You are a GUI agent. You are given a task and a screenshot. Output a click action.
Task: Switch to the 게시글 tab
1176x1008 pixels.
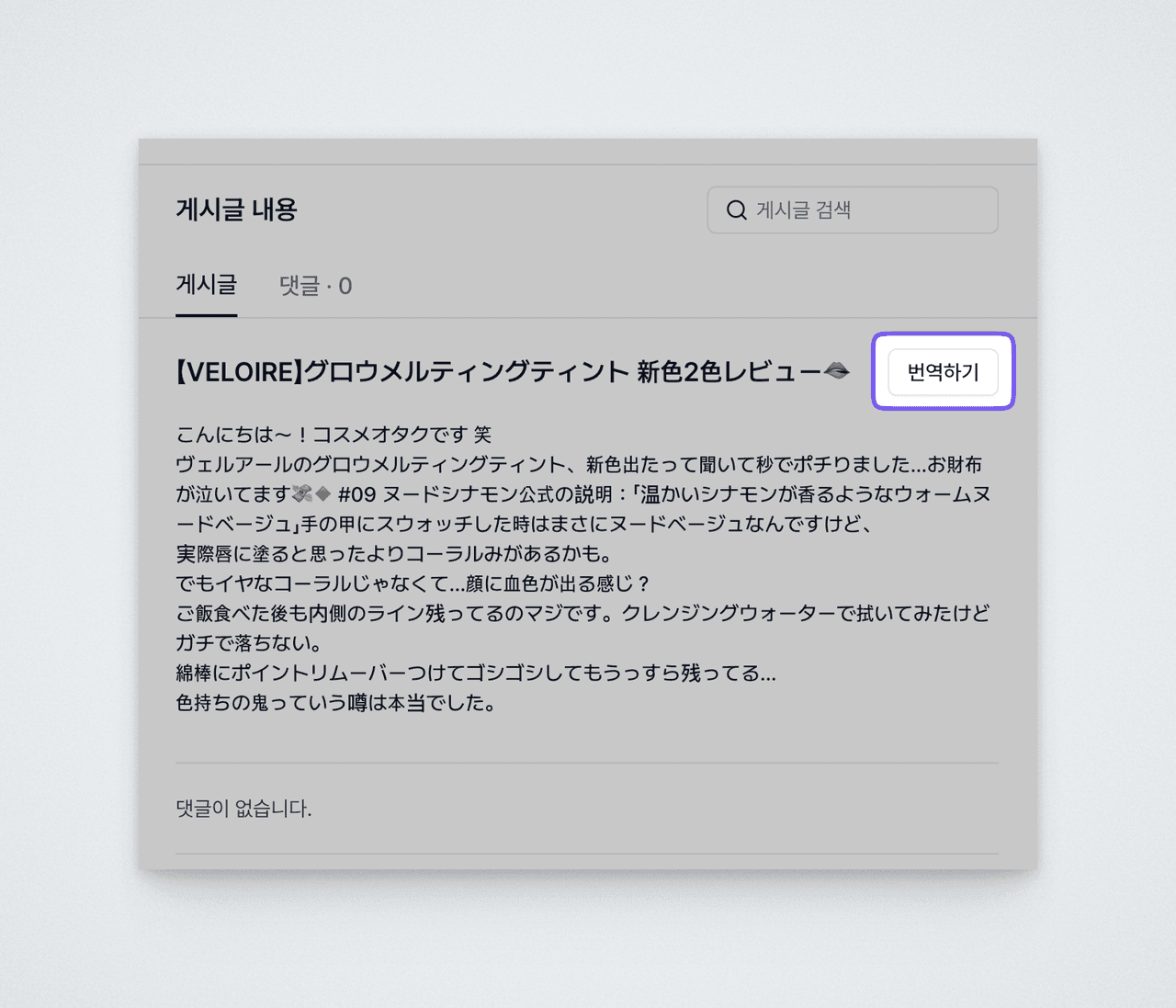pyautogui.click(x=207, y=286)
